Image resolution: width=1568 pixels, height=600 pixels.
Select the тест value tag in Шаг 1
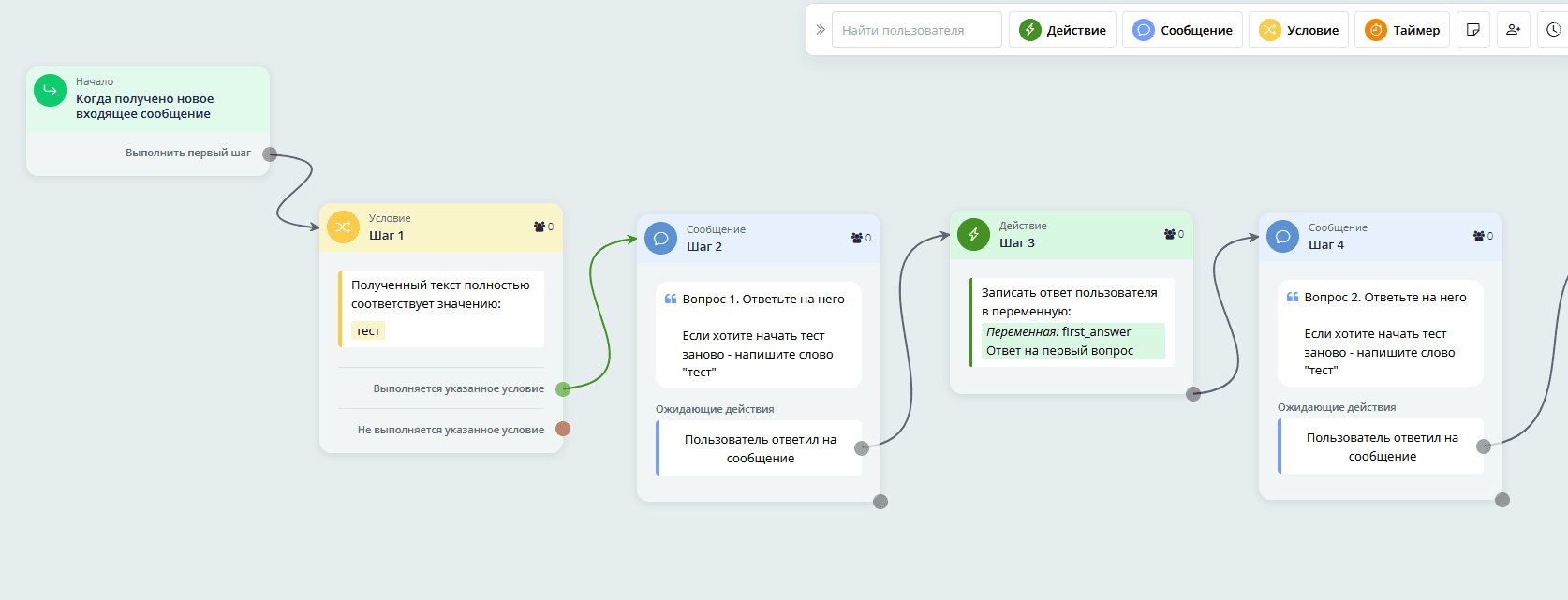(x=368, y=331)
